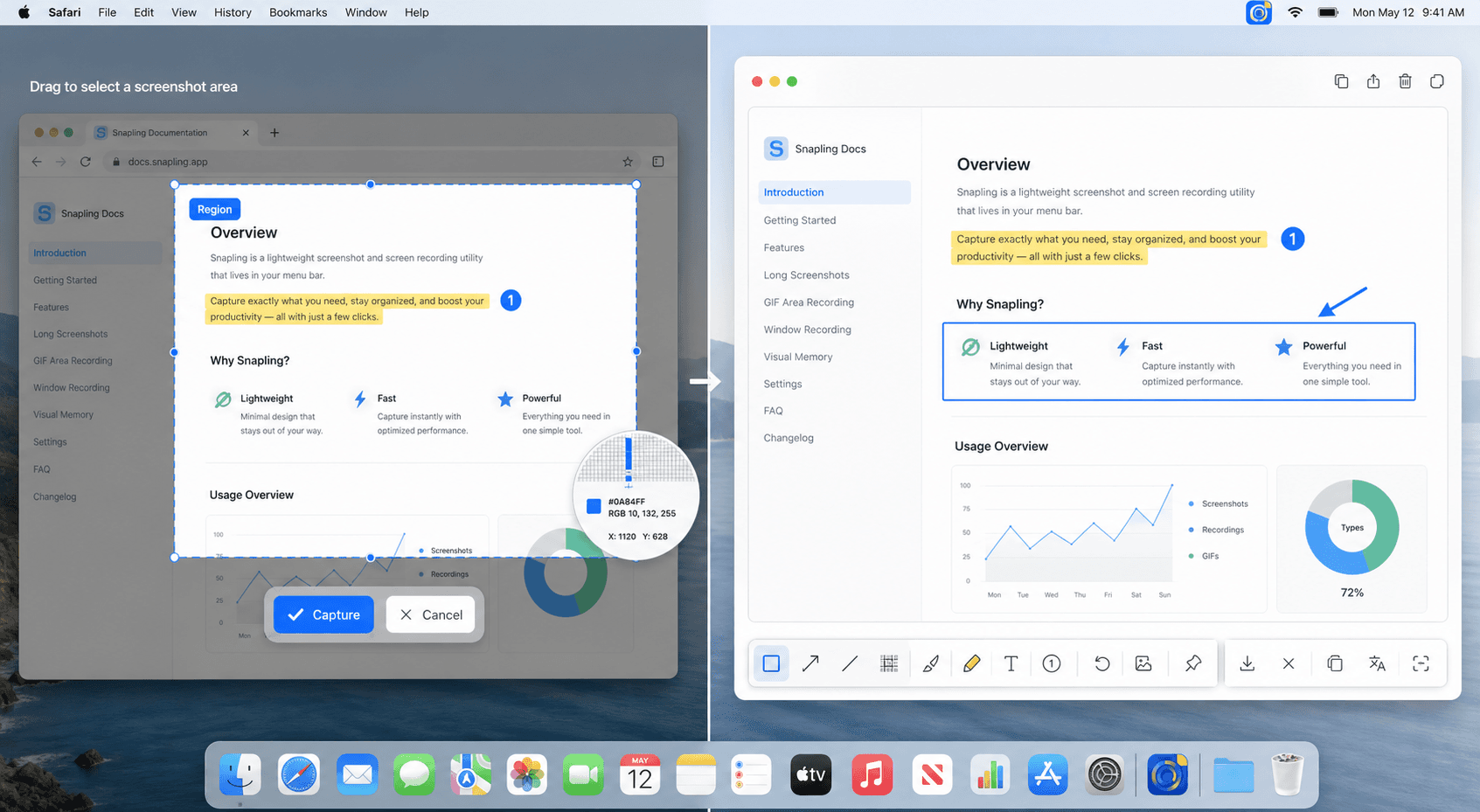Click the Snapling Docs logo in the editor preview
Screen dimensions: 1480x812
776,149
